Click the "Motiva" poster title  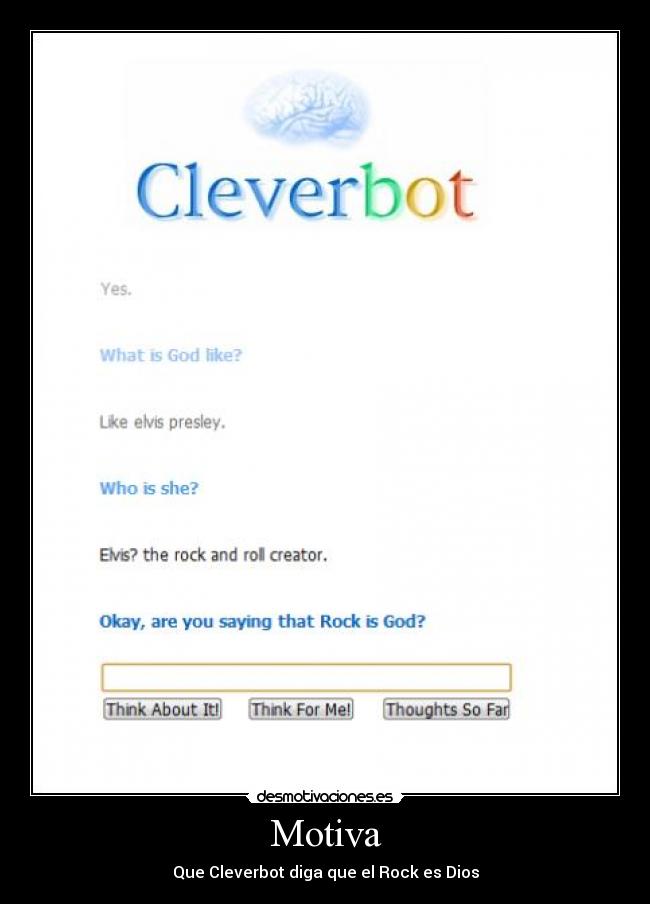325,833
